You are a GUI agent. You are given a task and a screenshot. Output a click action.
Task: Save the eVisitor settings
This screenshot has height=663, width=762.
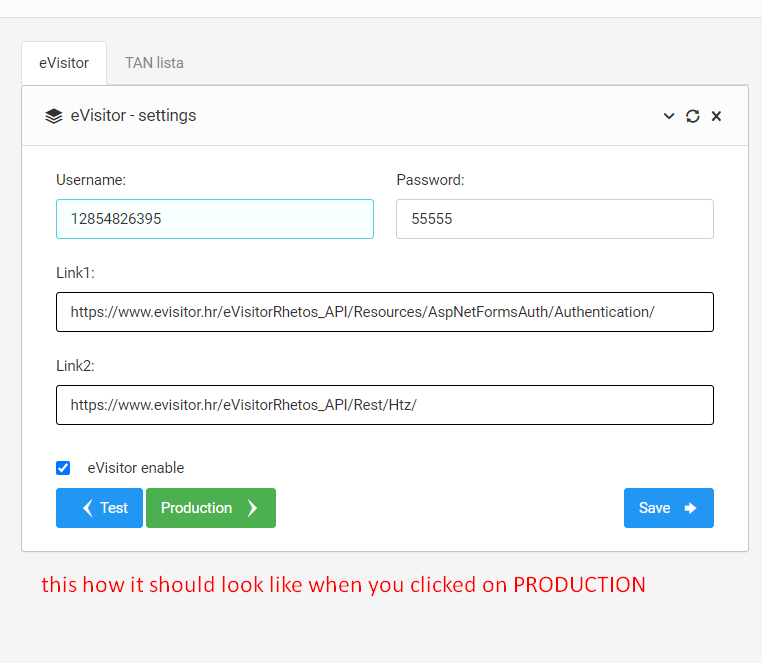(669, 508)
